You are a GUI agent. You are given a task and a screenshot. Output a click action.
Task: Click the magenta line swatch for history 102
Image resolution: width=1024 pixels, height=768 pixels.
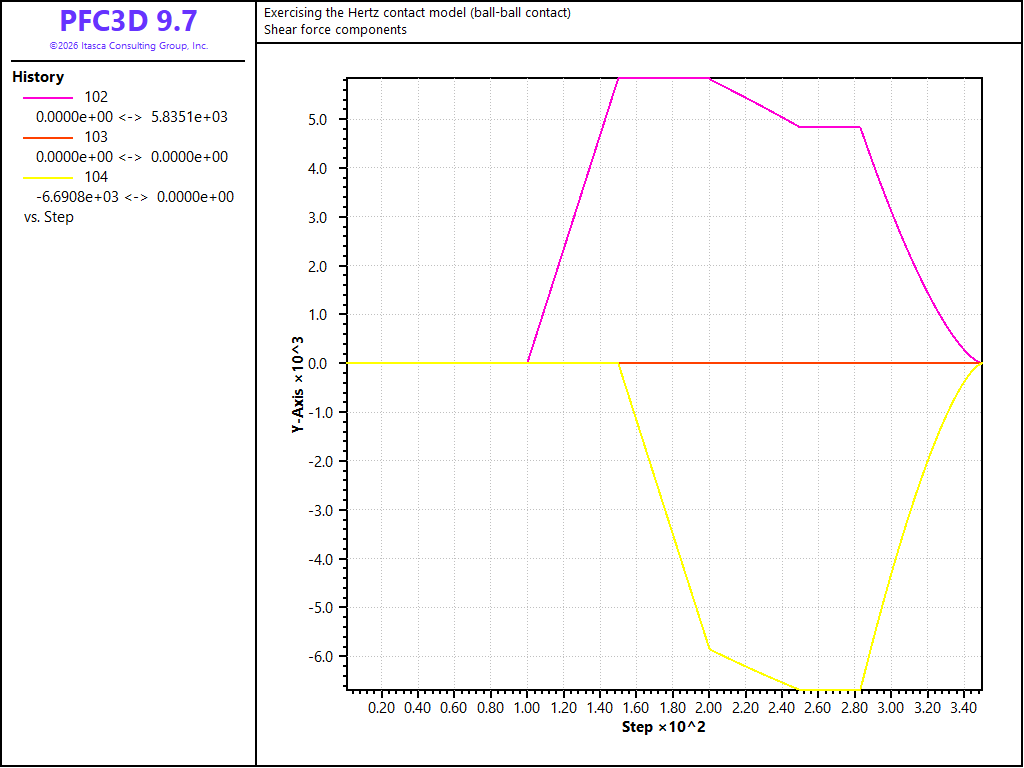tap(48, 98)
